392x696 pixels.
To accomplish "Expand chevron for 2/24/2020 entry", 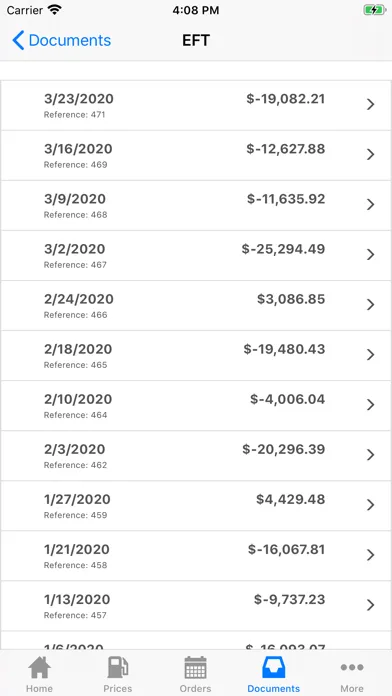I will 370,304.
